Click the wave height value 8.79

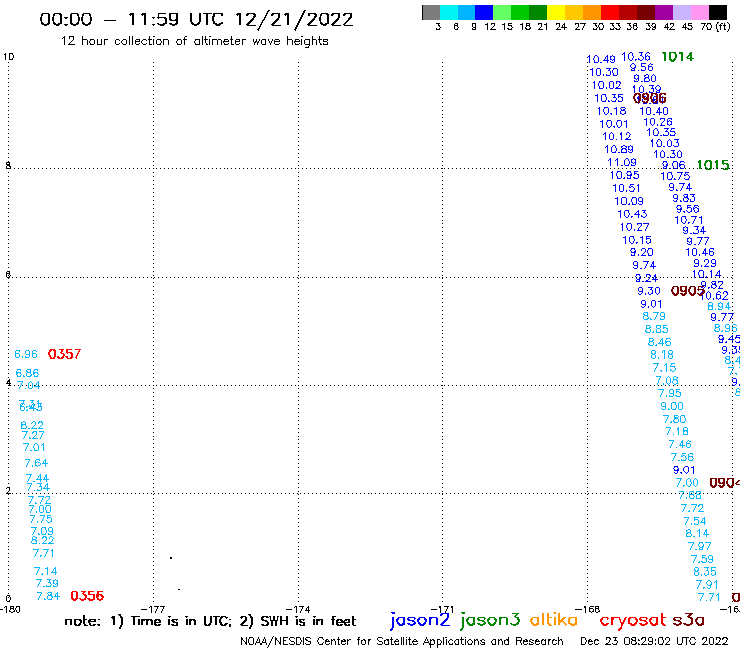[654, 317]
